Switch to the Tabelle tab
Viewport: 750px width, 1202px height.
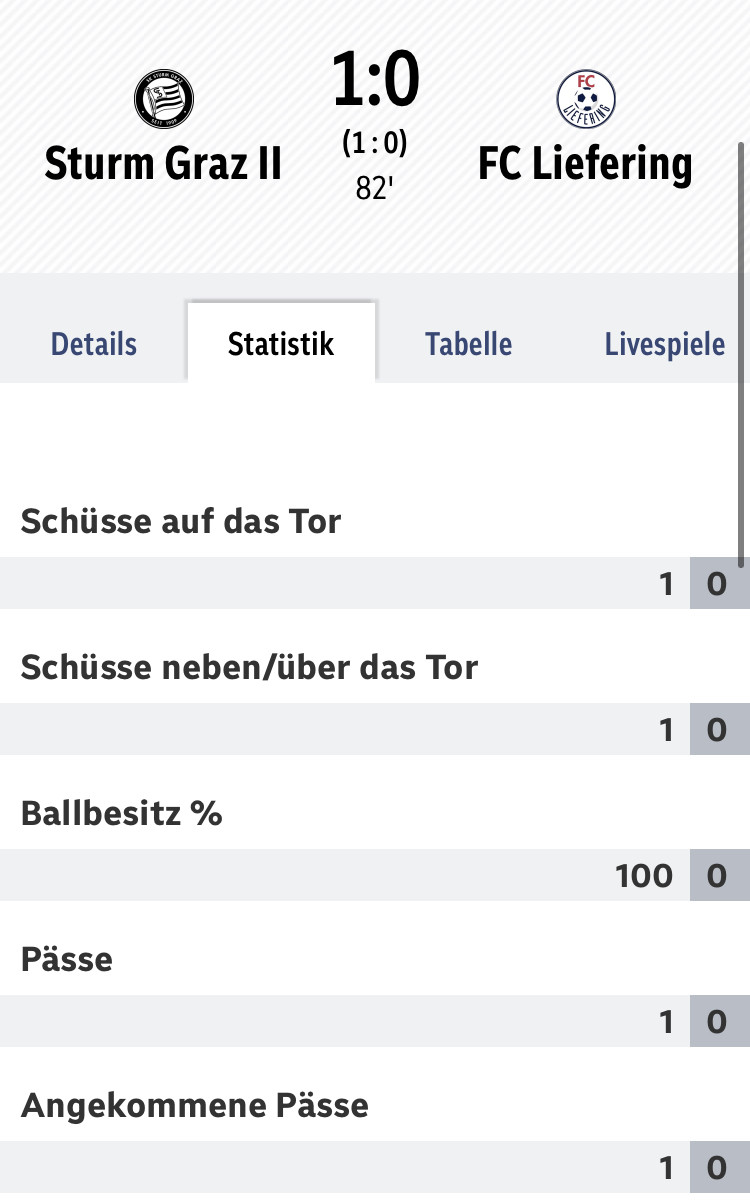tap(469, 344)
